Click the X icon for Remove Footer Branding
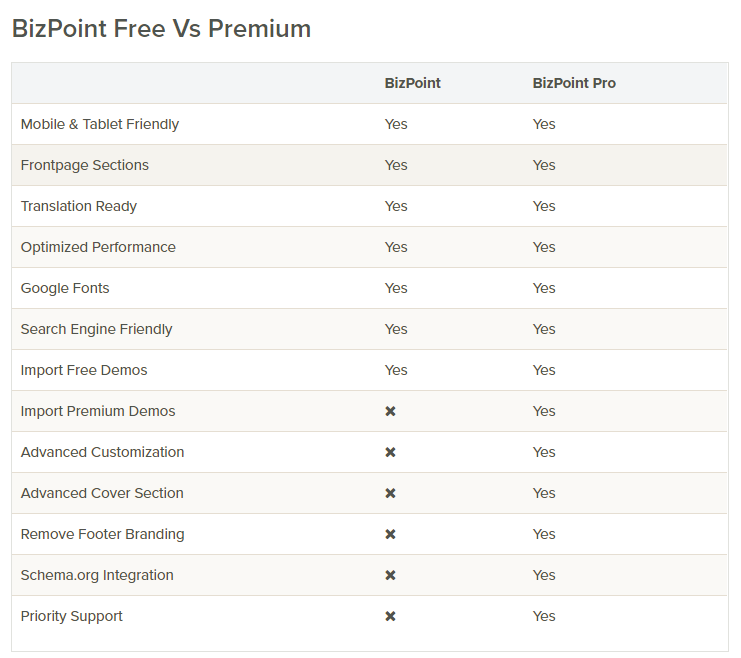 pyautogui.click(x=390, y=534)
